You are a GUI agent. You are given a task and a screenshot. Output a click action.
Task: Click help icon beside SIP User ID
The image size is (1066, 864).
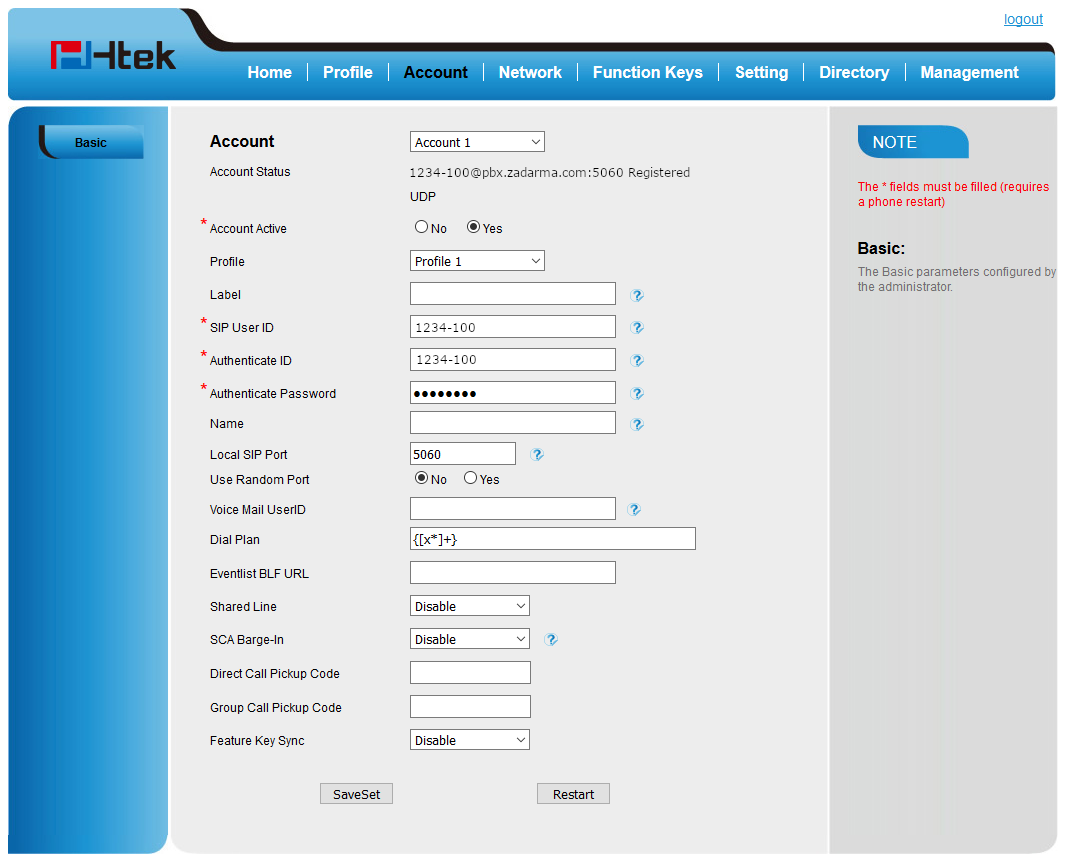(637, 328)
